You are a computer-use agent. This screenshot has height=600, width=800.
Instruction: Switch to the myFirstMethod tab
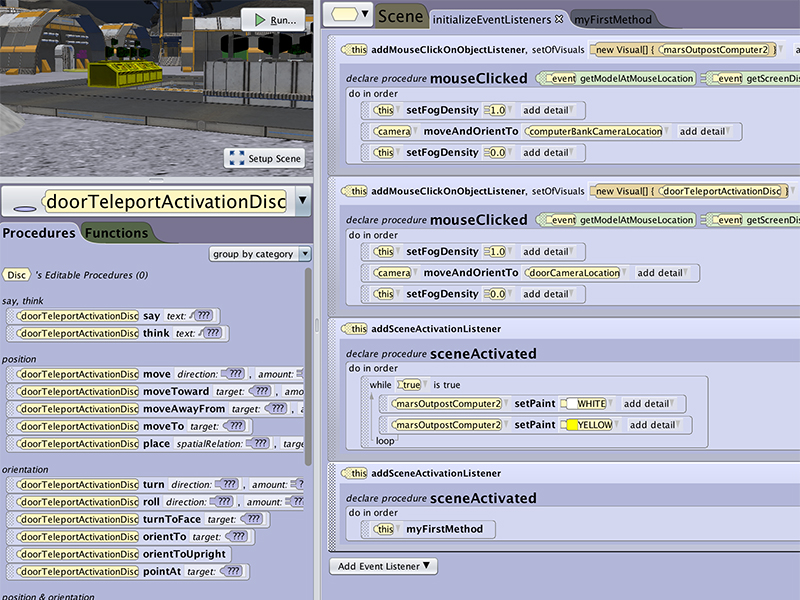(613, 19)
